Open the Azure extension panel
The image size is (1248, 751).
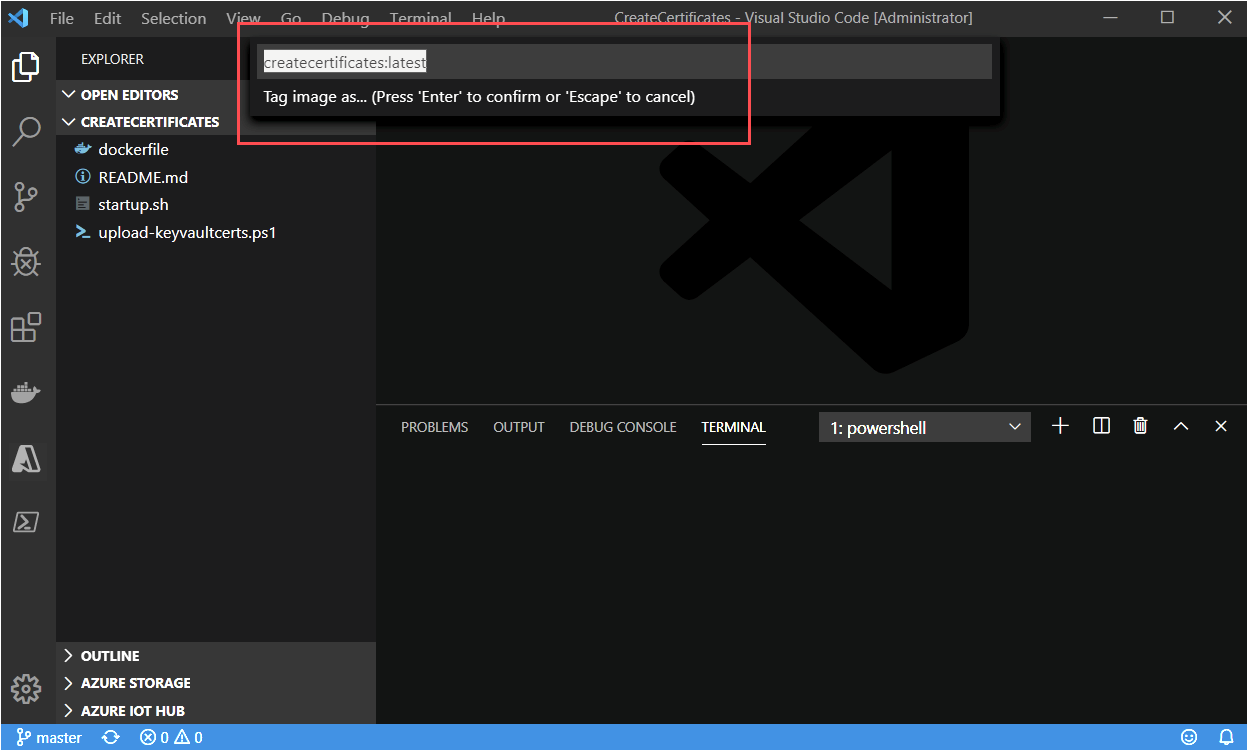26,459
